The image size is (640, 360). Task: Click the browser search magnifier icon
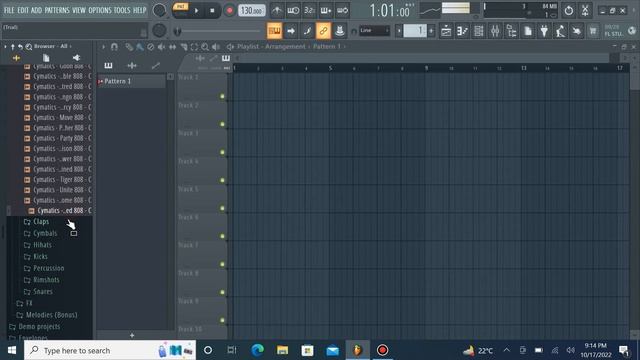29,47
